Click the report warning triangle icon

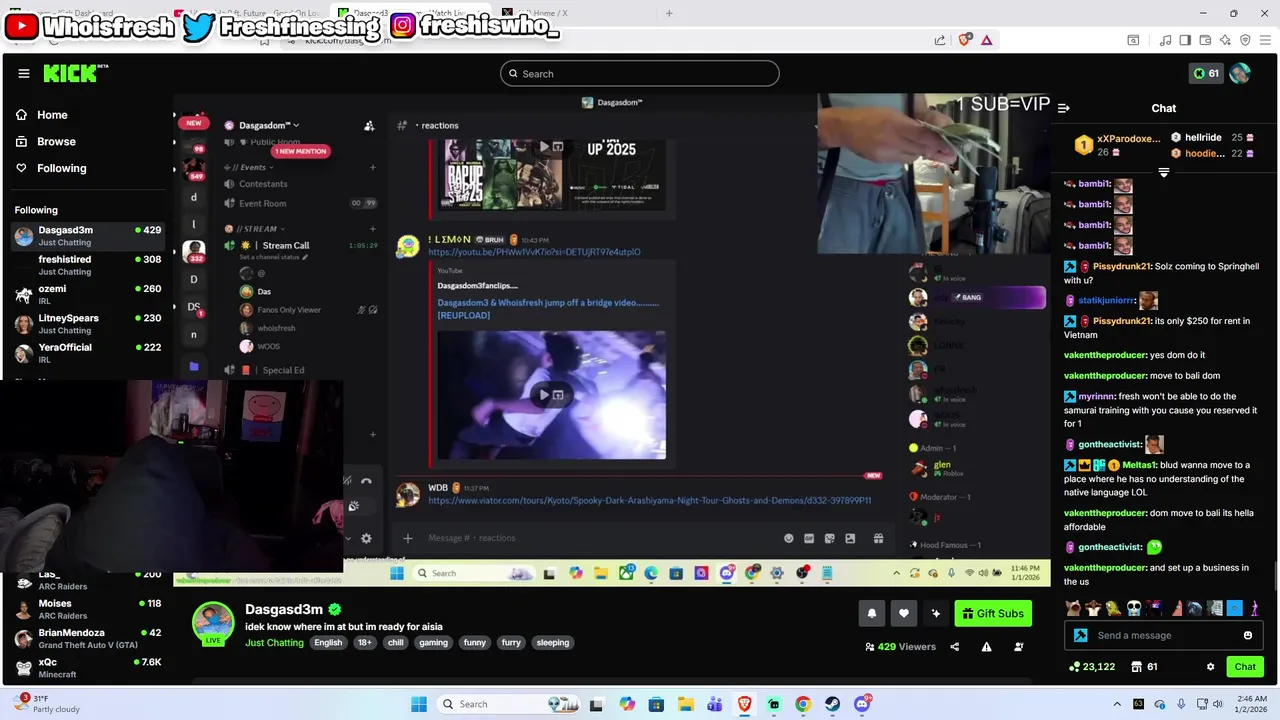(x=986, y=647)
